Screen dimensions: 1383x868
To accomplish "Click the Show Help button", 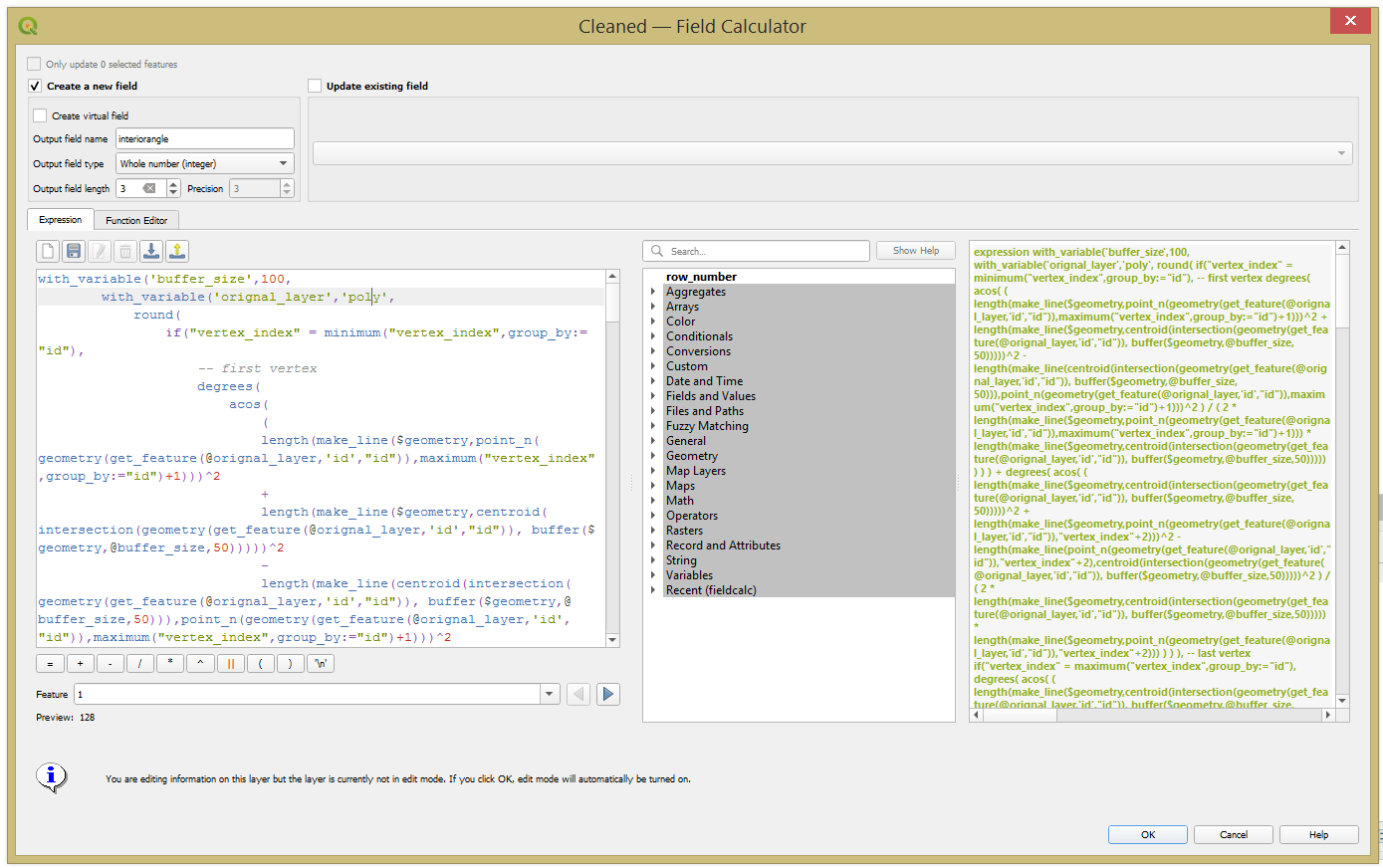I will click(916, 251).
